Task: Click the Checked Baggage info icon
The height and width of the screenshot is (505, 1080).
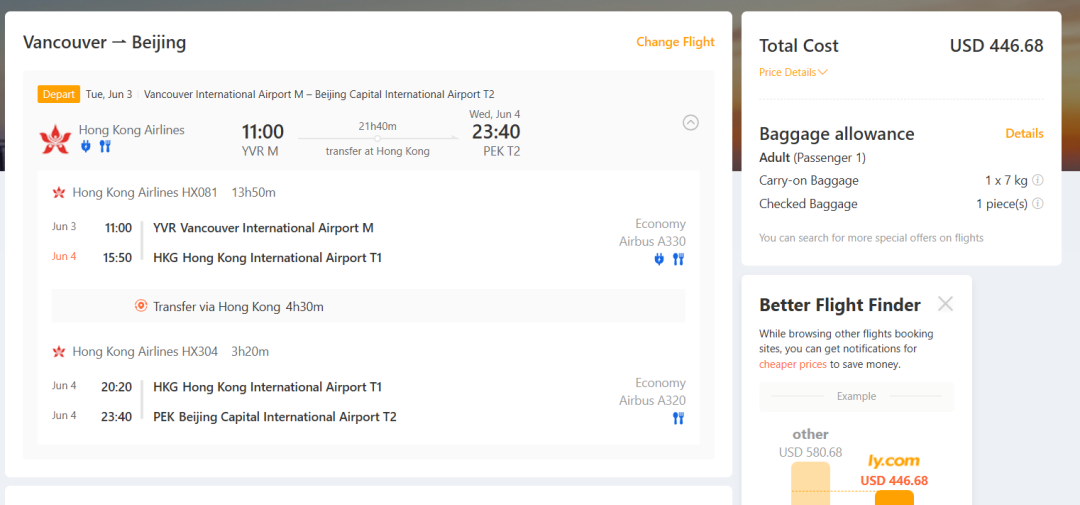Action: click(1037, 204)
